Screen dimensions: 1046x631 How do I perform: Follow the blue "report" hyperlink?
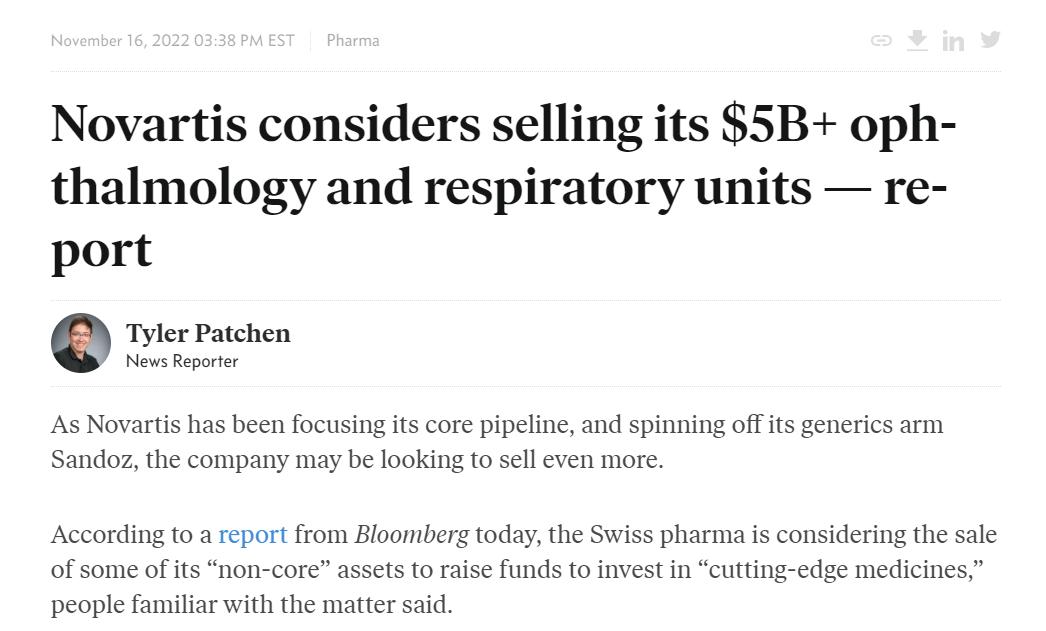coord(252,535)
